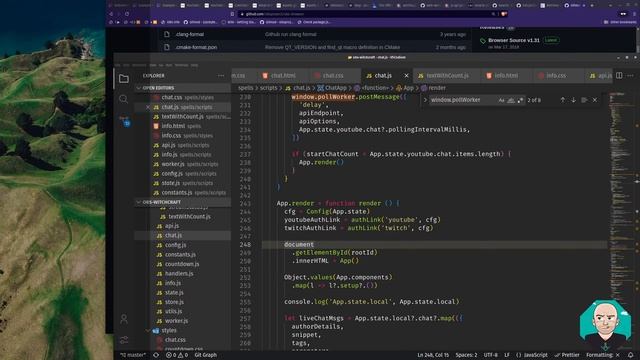Toggle Match Whole Word in find widget
Image resolution: width=640 pixels, height=360 pixels.
tap(511, 100)
